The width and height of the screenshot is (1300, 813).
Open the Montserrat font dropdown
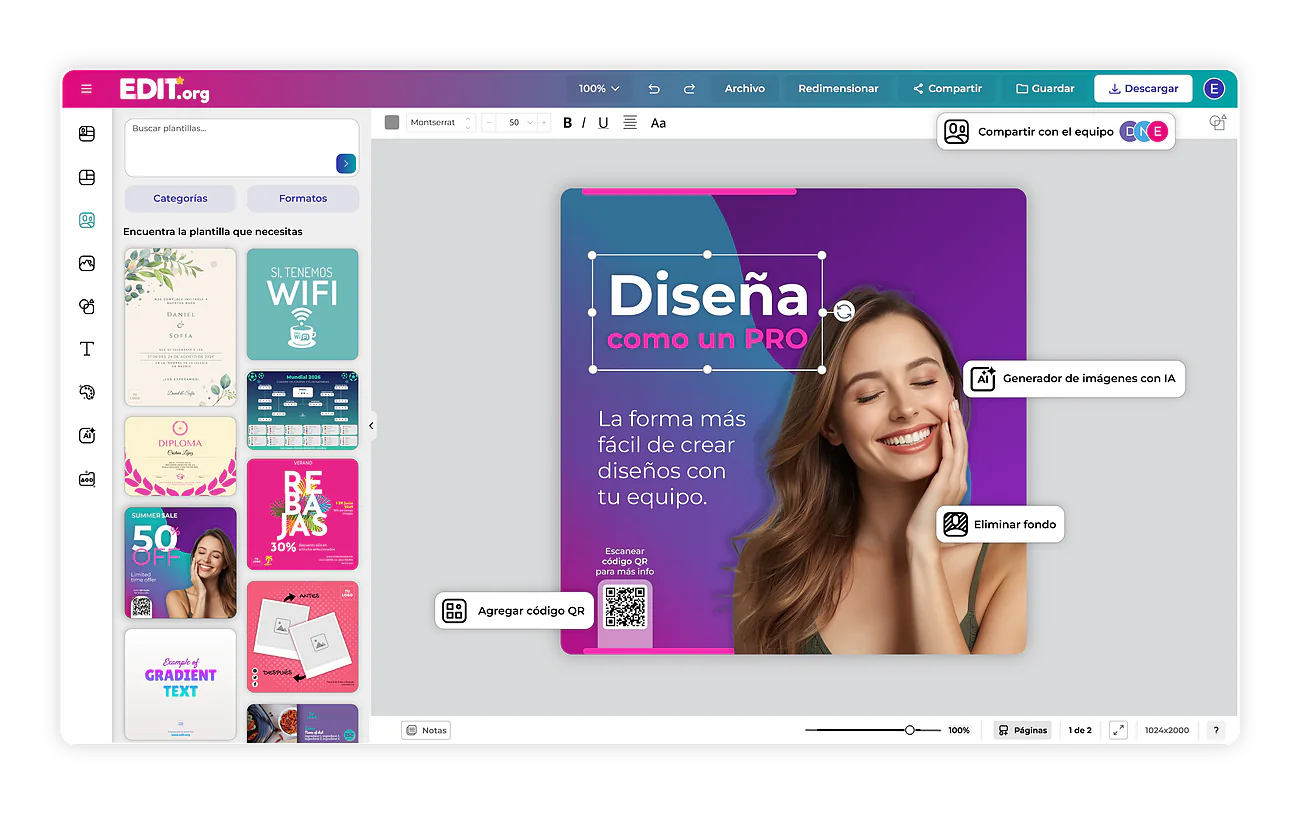click(x=440, y=122)
